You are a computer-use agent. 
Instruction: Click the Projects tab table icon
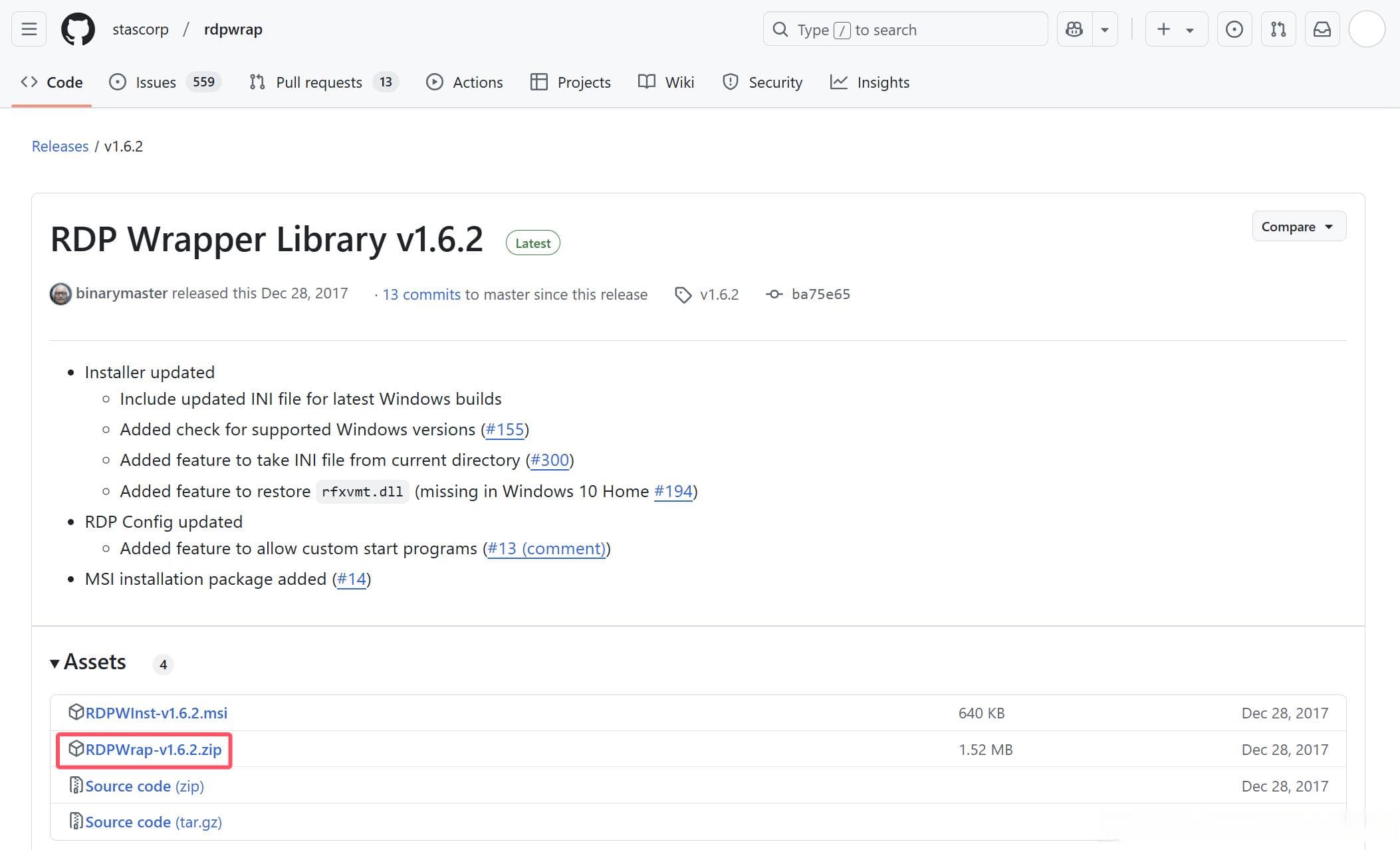pos(538,82)
